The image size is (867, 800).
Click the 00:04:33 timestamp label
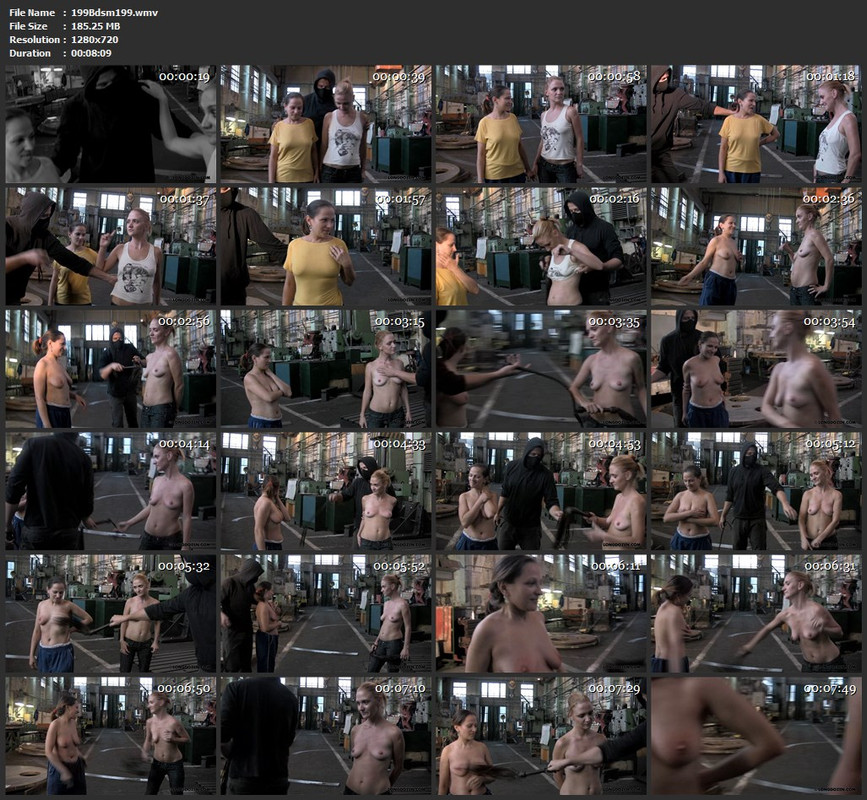click(x=399, y=443)
